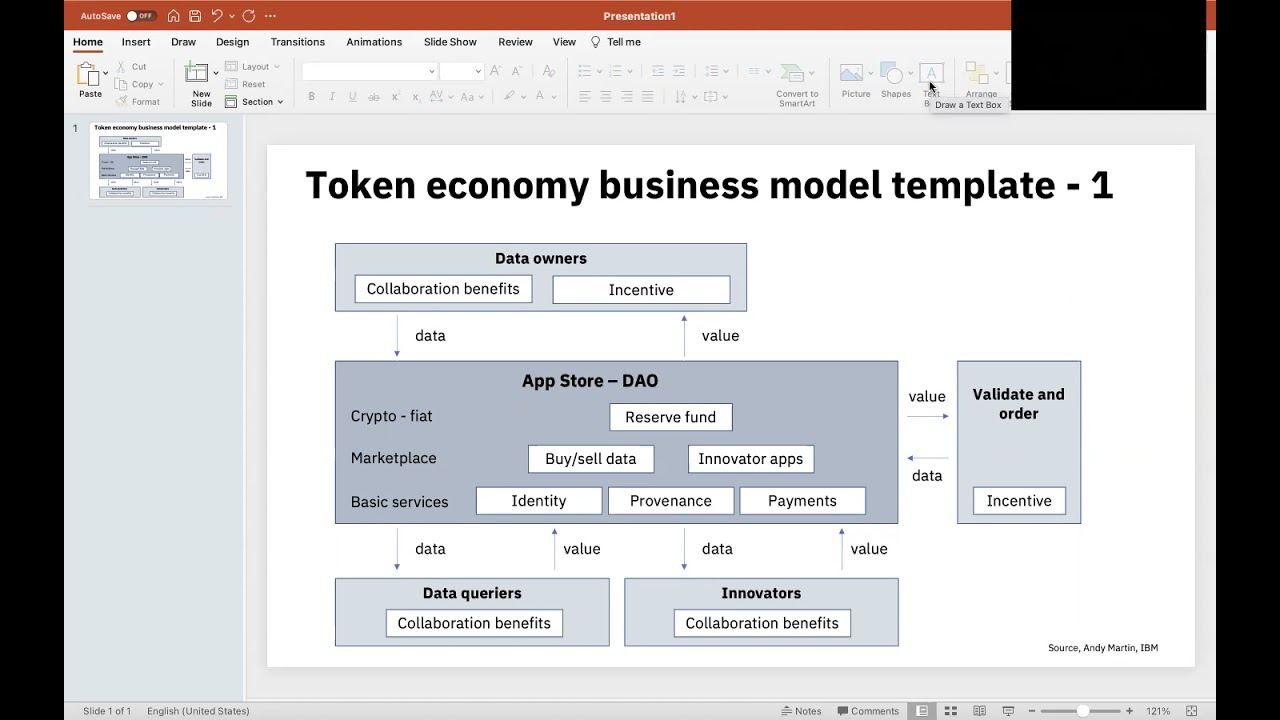Open Comments from status bar
The image size is (1280, 720).
point(868,711)
